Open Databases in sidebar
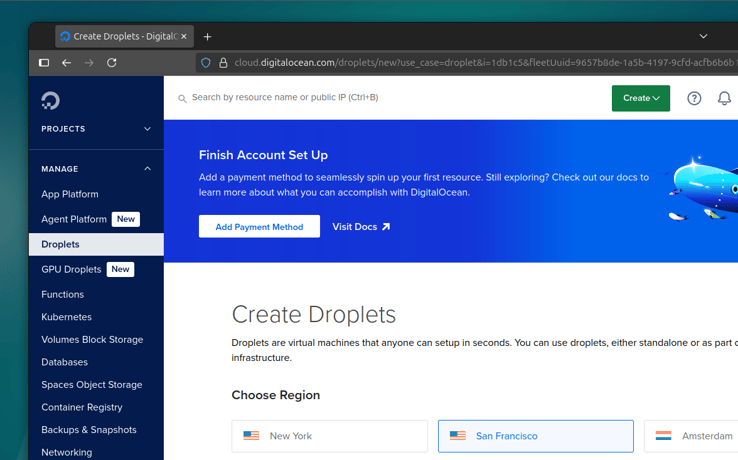 (64, 362)
